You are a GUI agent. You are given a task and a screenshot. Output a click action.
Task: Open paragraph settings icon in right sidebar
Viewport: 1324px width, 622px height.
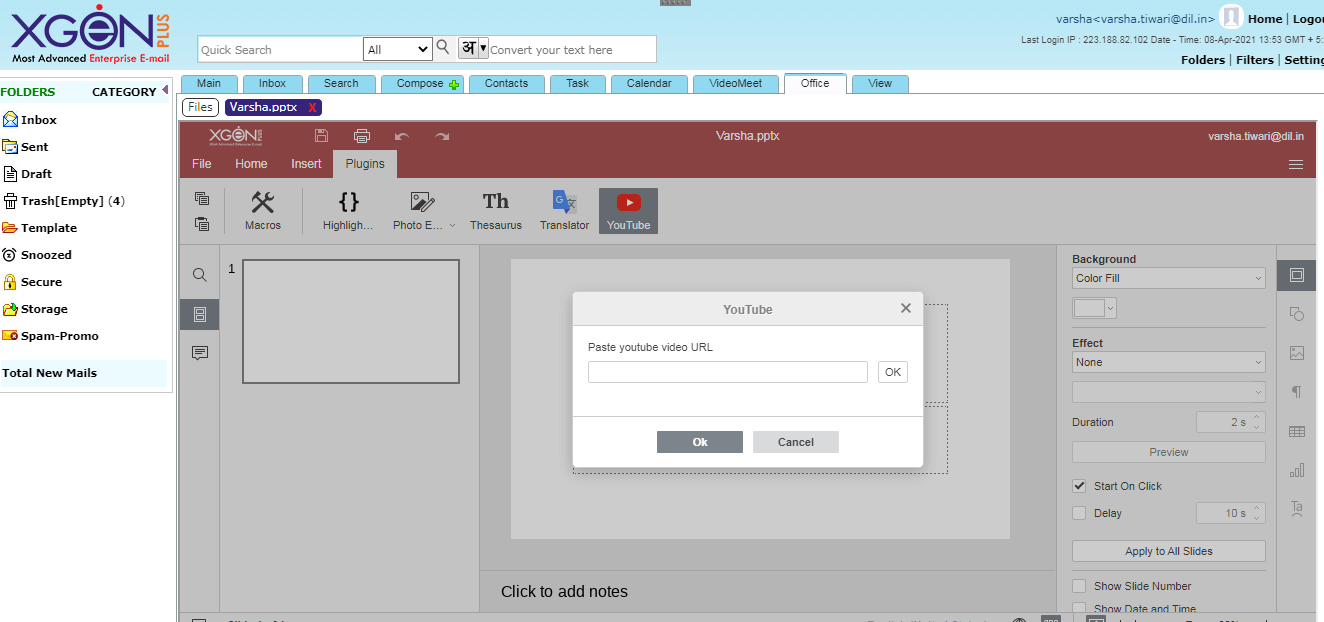pyautogui.click(x=1297, y=392)
